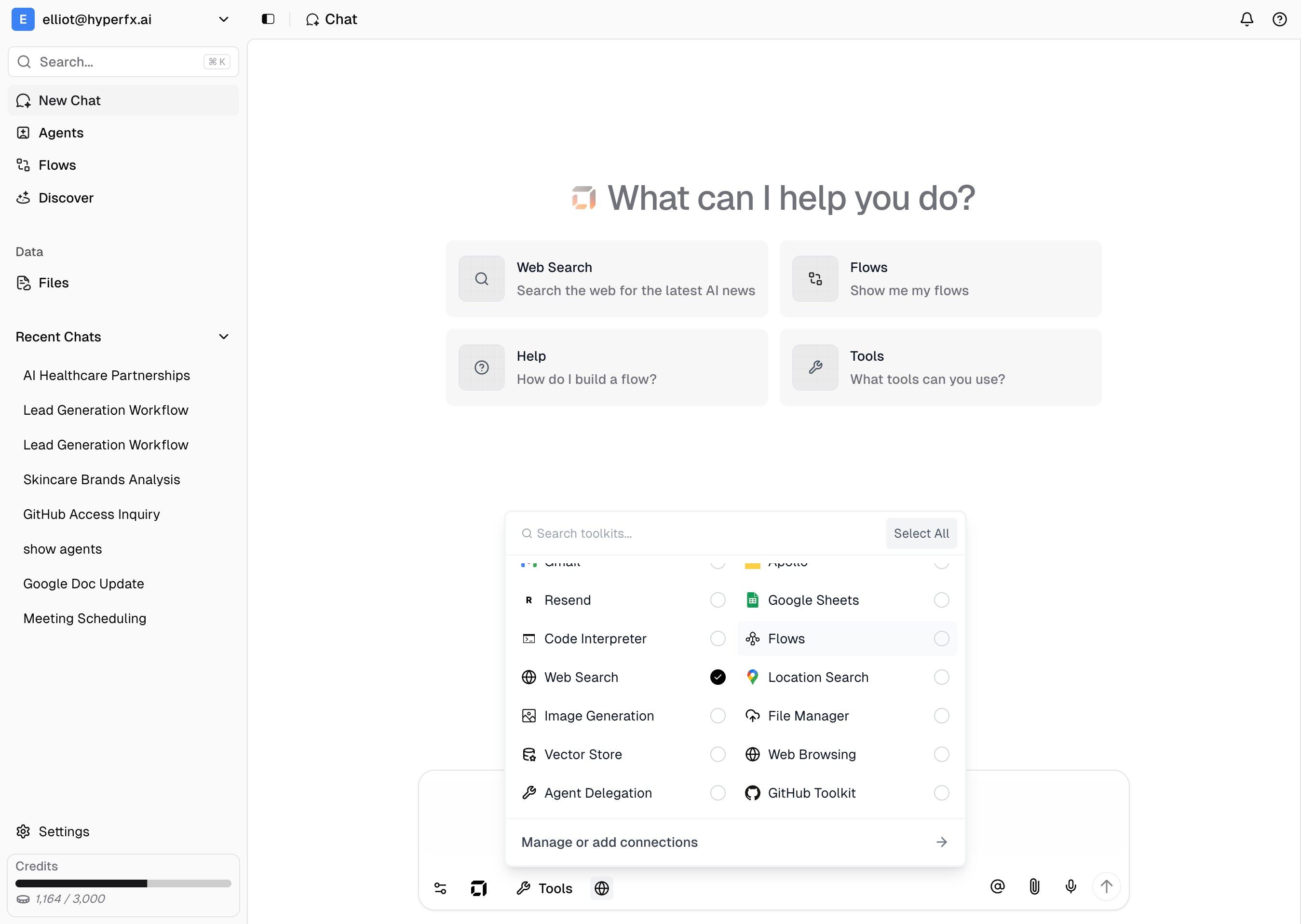Go to Agents in sidebar

click(61, 133)
